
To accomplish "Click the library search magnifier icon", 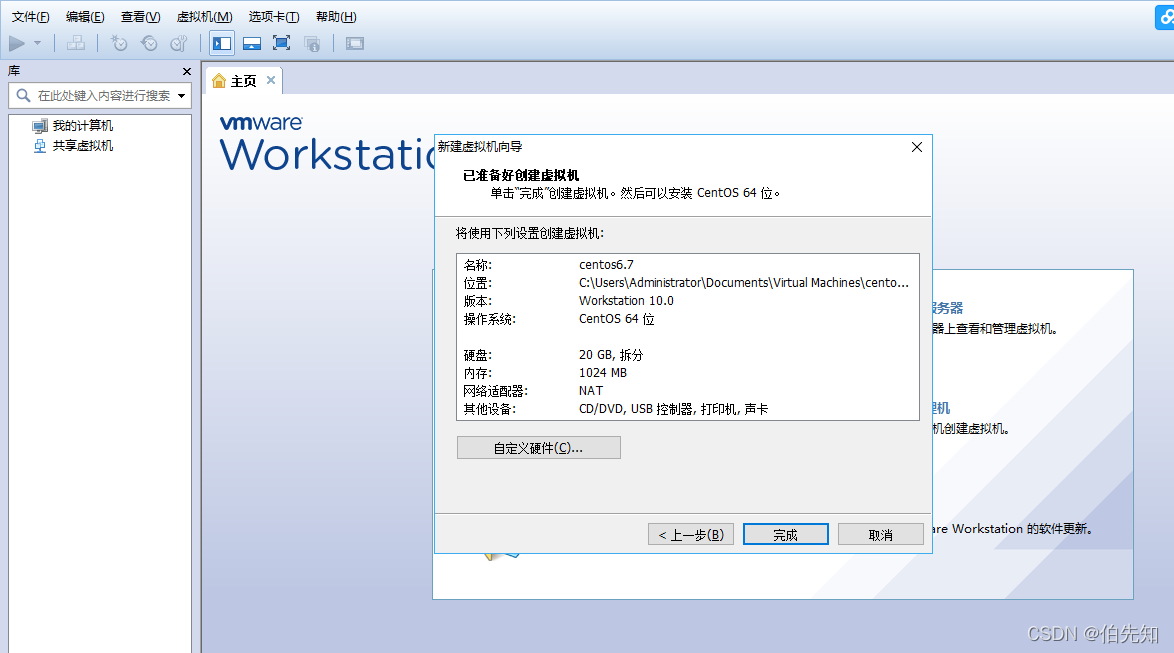I will (23, 95).
